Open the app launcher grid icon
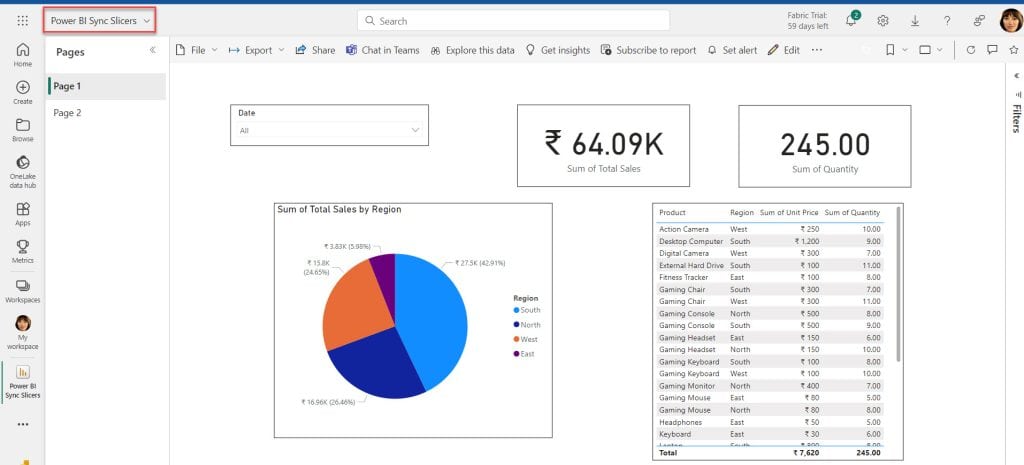This screenshot has height=465, width=1024. [23, 21]
